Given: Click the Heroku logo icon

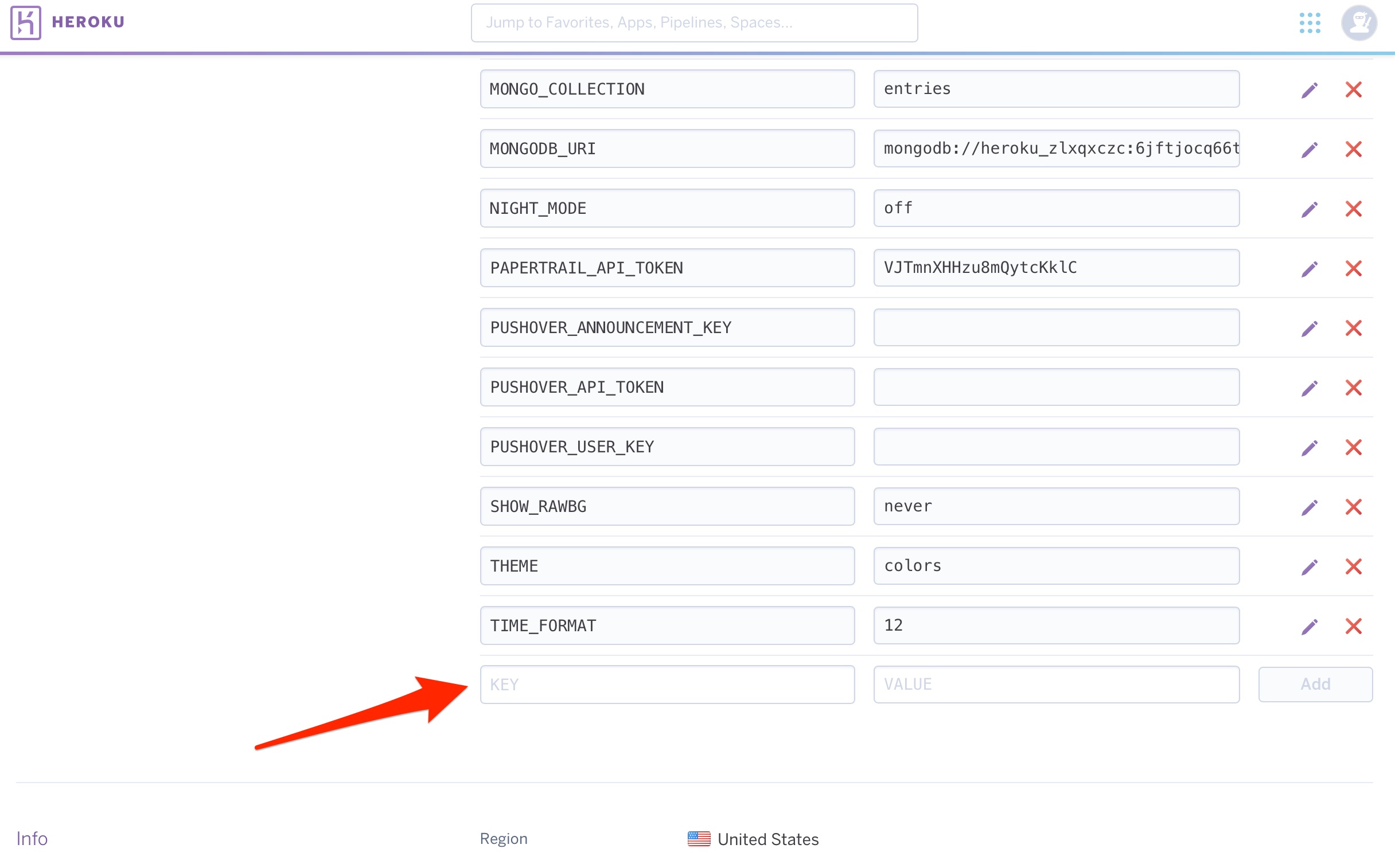Looking at the screenshot, I should (x=25, y=22).
